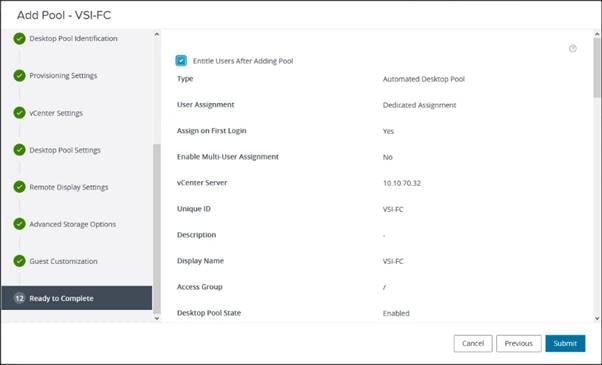Click the Assign on First Login label
The width and height of the screenshot is (602, 365).
pos(212,131)
